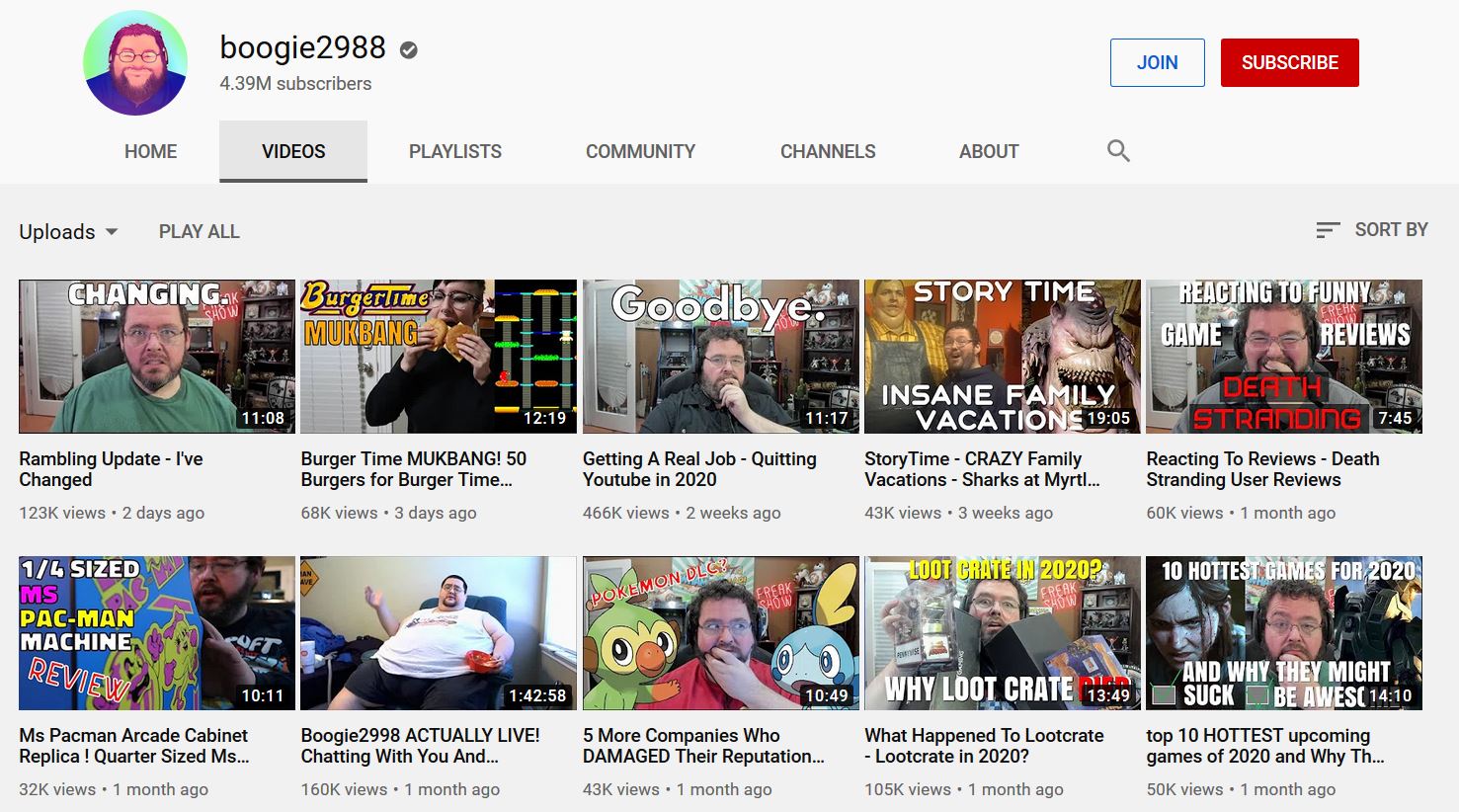Click the red Subscribe button
This screenshot has height=812, width=1459.
point(1290,62)
